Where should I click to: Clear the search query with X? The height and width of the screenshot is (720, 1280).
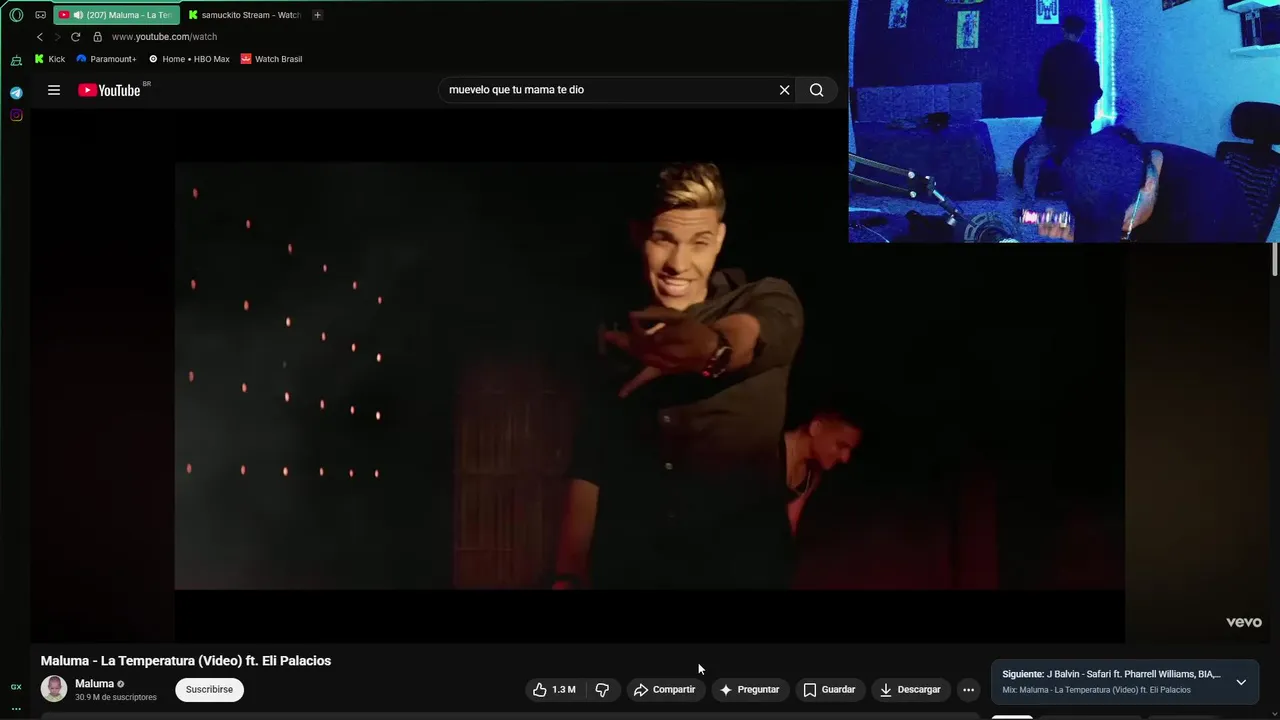(x=785, y=90)
